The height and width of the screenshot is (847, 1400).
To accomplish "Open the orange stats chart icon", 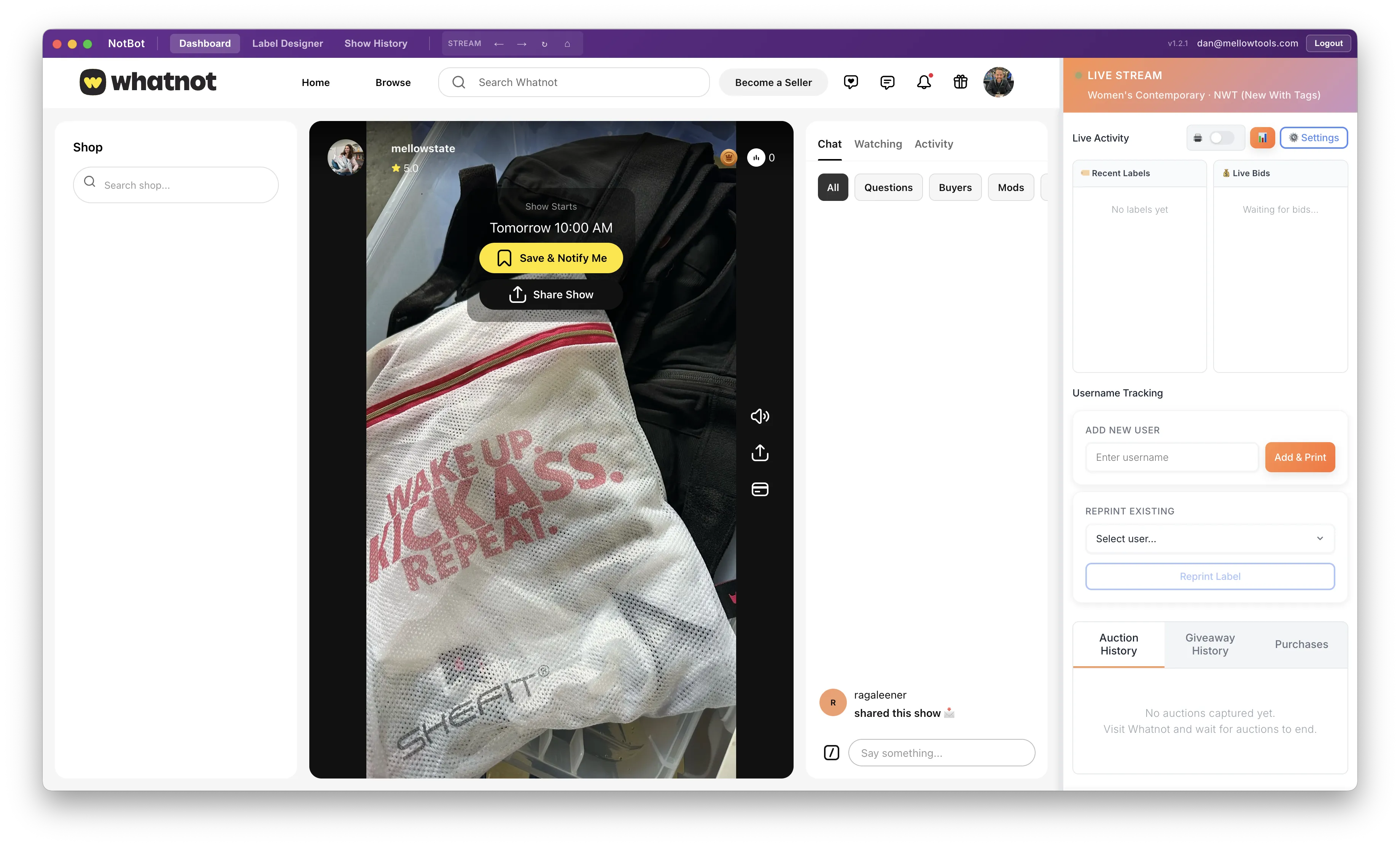I will click(1263, 138).
